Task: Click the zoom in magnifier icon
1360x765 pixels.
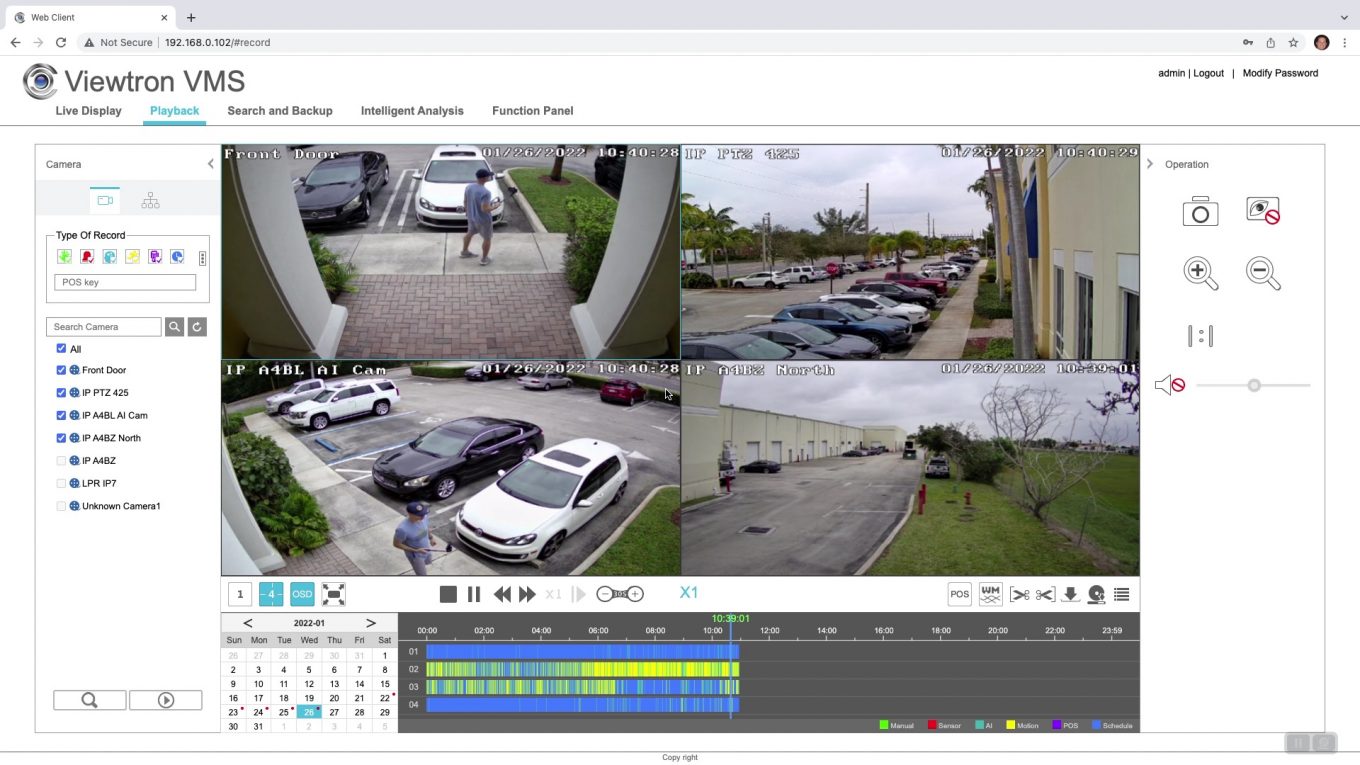Action: point(1200,273)
